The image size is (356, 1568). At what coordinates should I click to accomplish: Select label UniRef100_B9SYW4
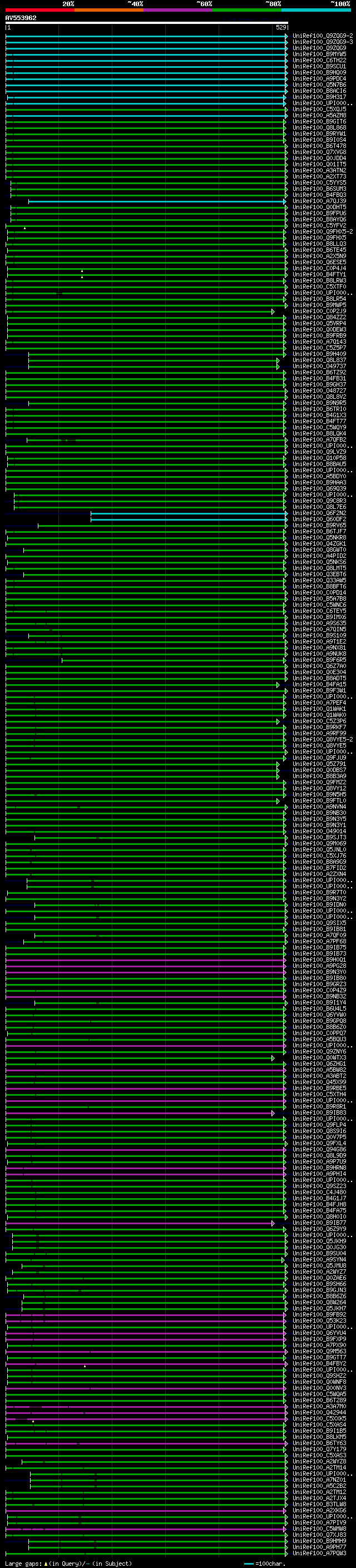(x=319, y=1260)
